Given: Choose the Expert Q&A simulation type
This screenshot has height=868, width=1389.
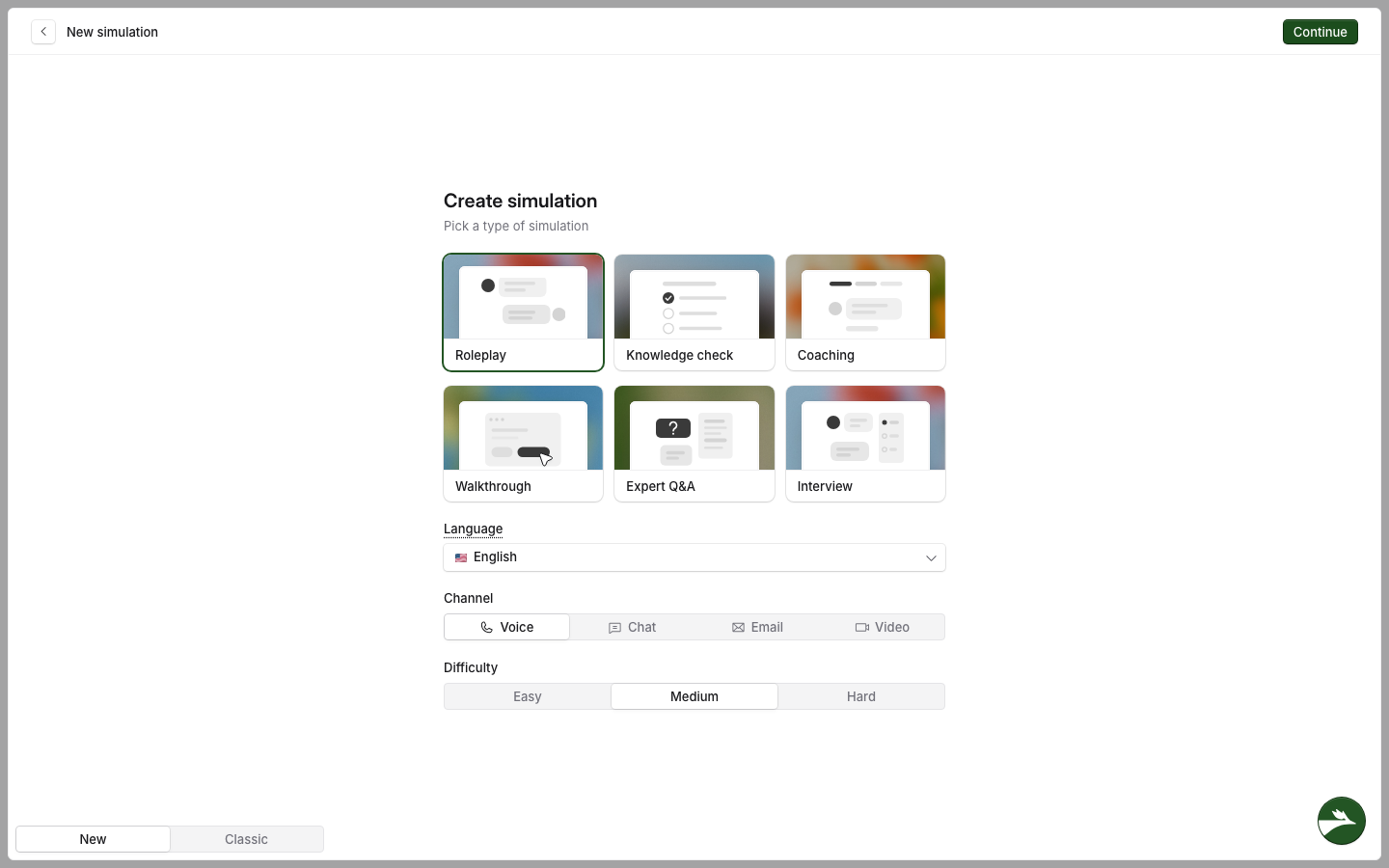Looking at the screenshot, I should pyautogui.click(x=694, y=444).
